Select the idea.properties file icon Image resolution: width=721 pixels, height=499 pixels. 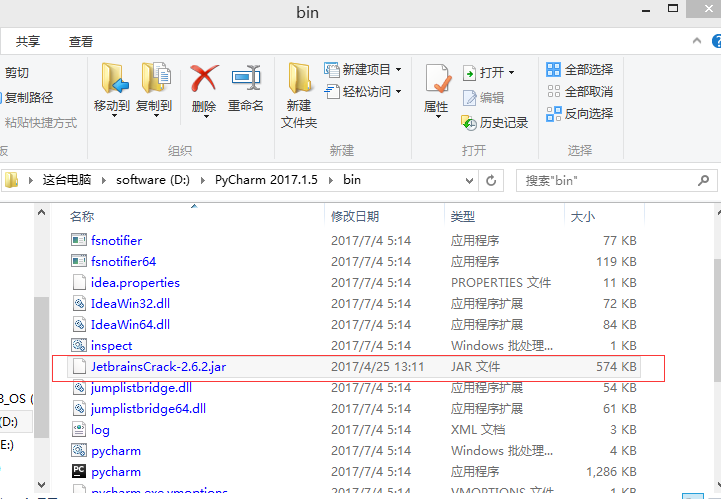pos(79,282)
